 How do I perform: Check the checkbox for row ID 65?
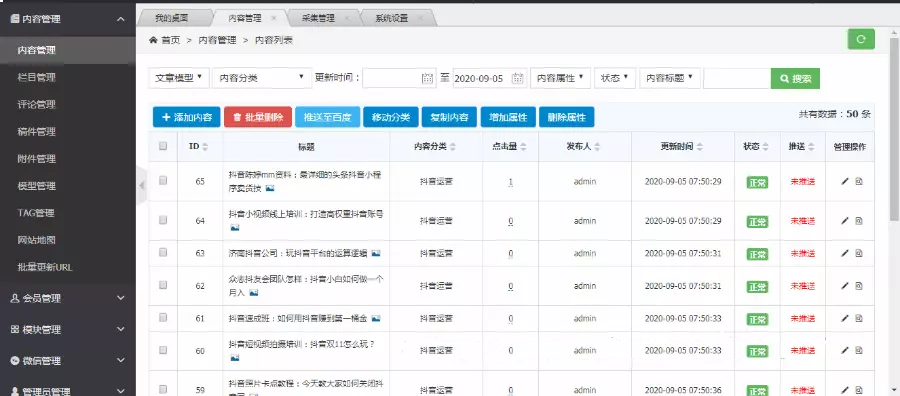pos(163,180)
